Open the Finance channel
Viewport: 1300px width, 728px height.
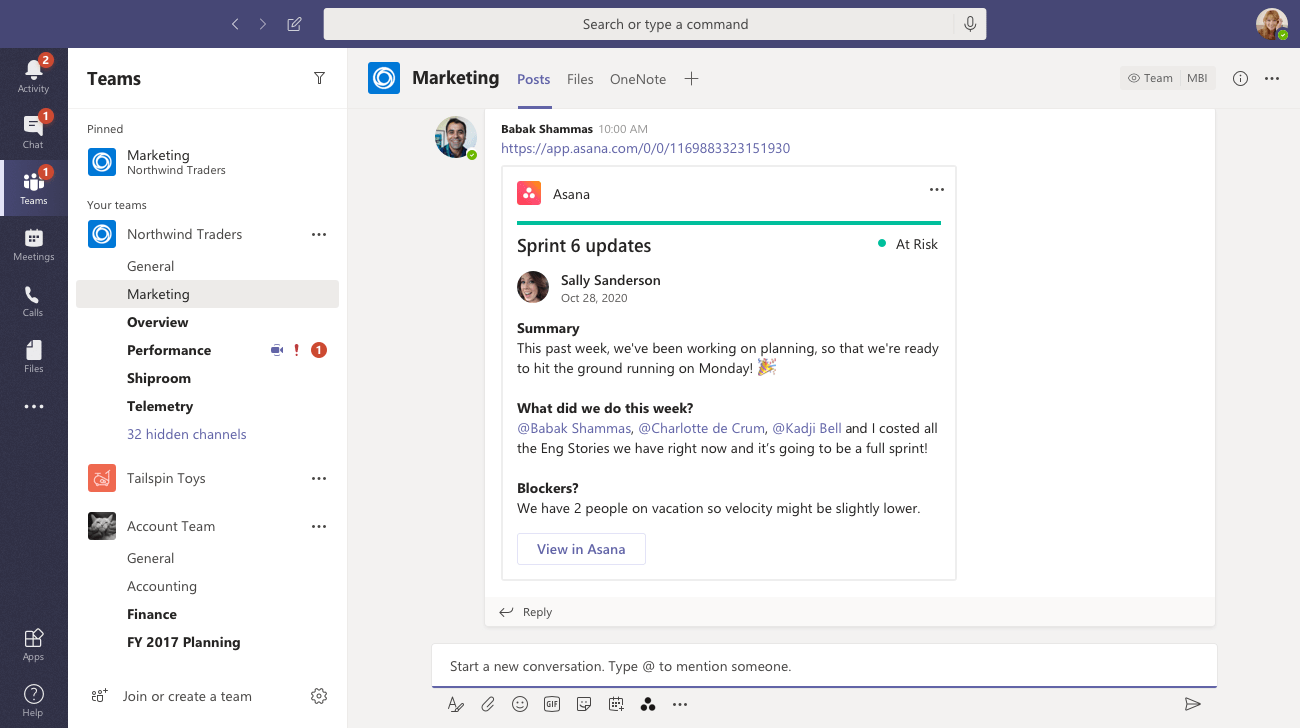[x=152, y=614]
